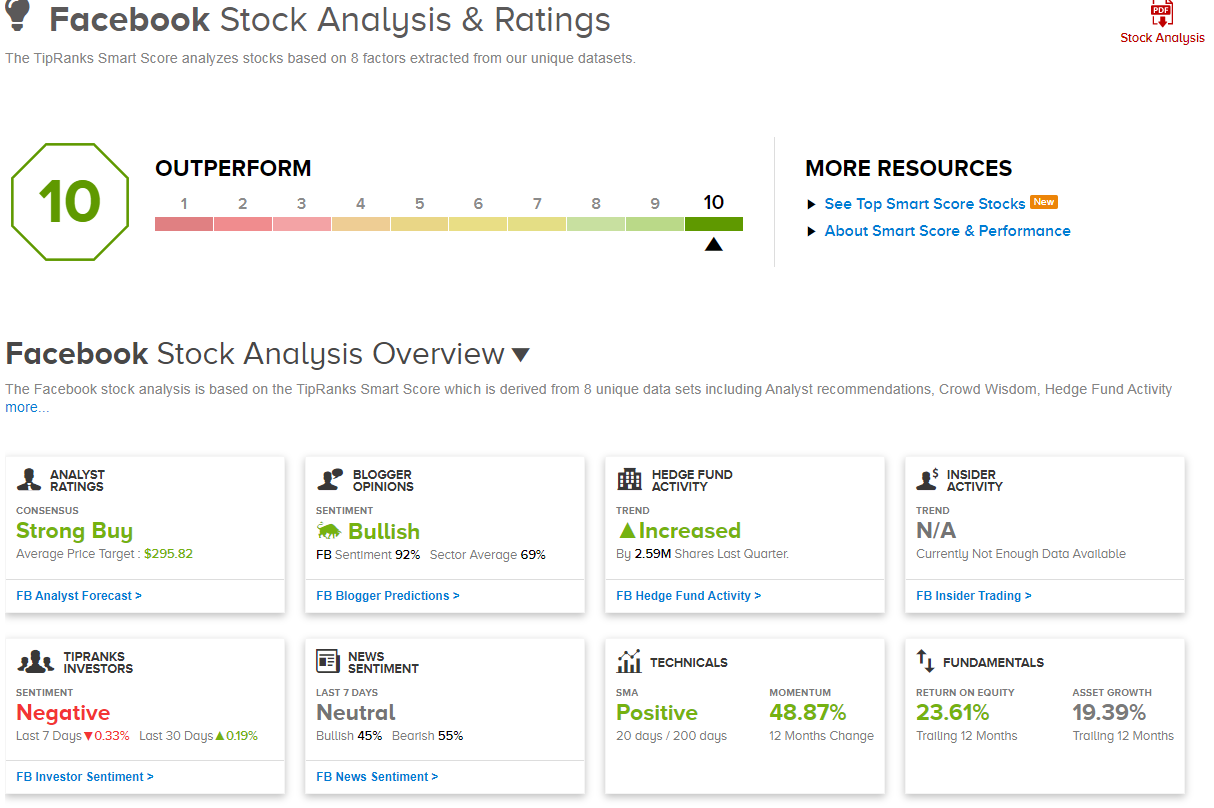Open FB Investor Sentiment link
1214x808 pixels.
pos(85,777)
